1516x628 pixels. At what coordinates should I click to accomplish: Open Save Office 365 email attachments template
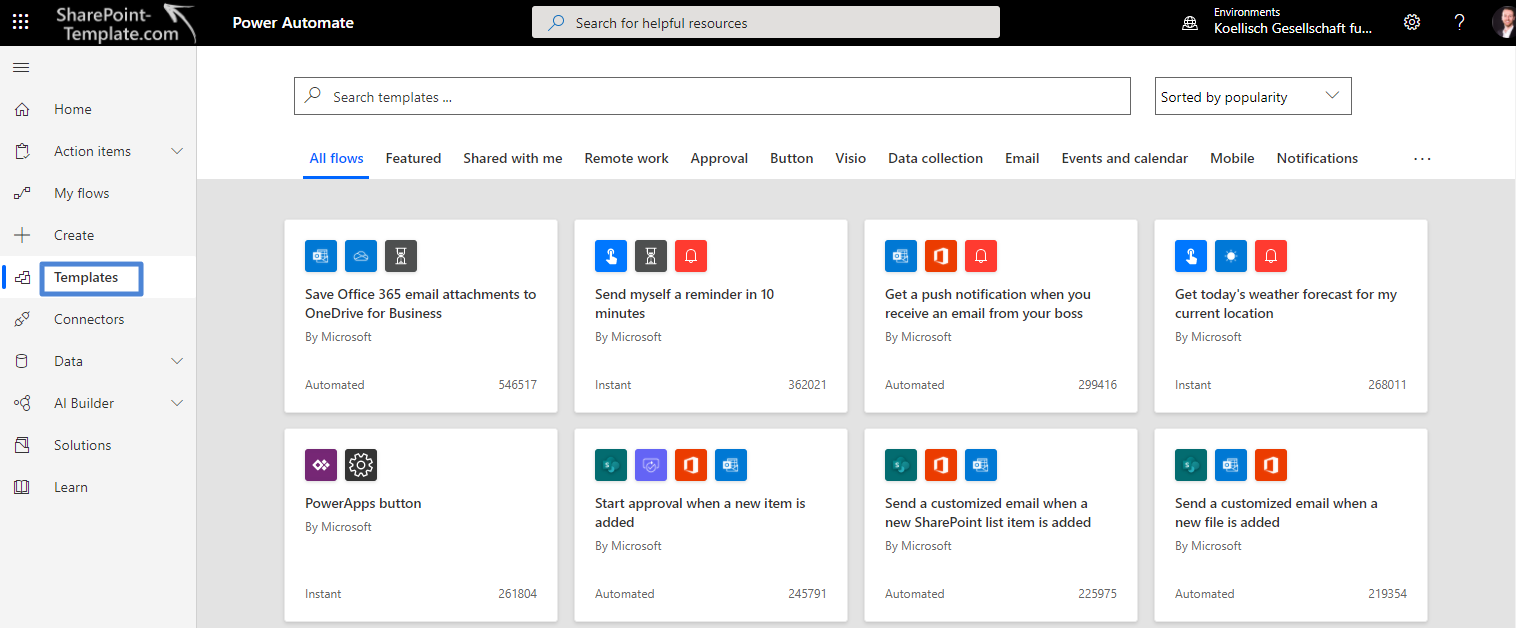click(x=421, y=304)
